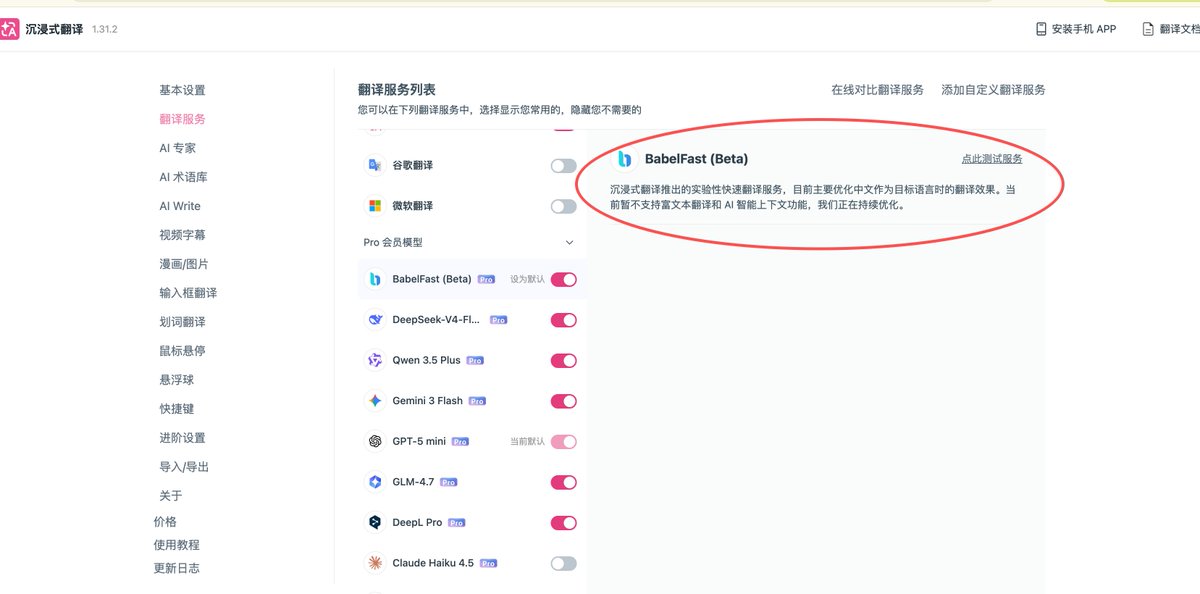Open the 基本设置 settings tab
1200x594 pixels.
click(x=182, y=90)
